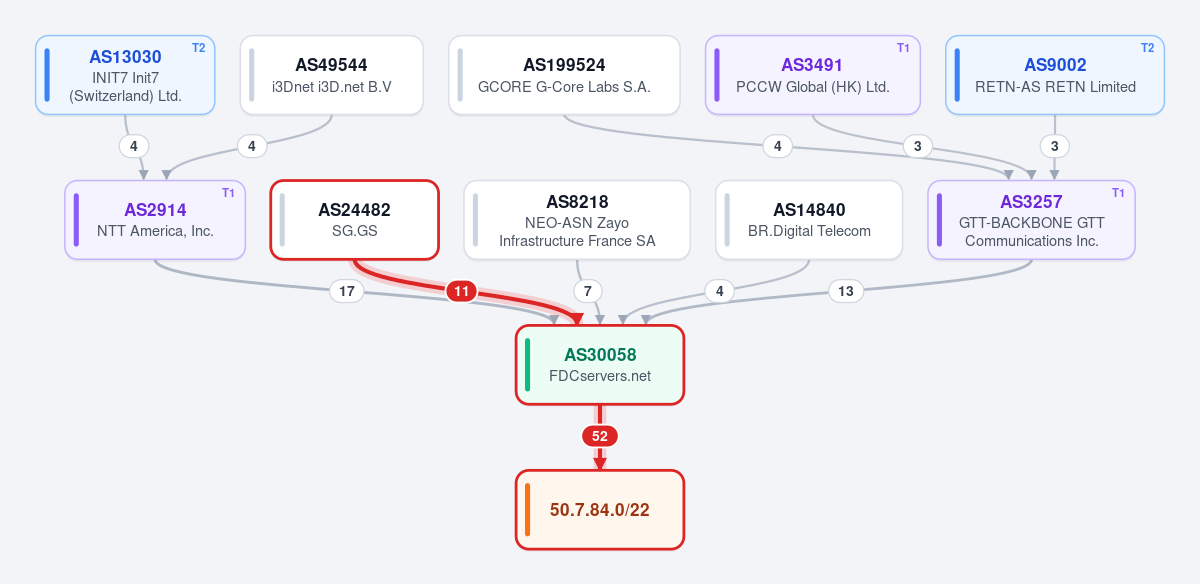Viewport: 1200px width, 584px height.
Task: Click the 13 edge label badge
Action: click(846, 292)
